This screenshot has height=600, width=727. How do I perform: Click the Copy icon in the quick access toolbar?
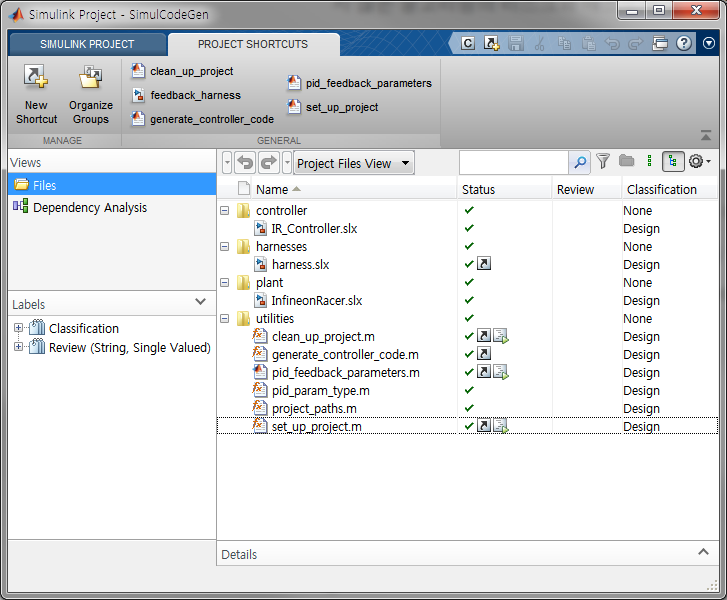click(x=564, y=44)
